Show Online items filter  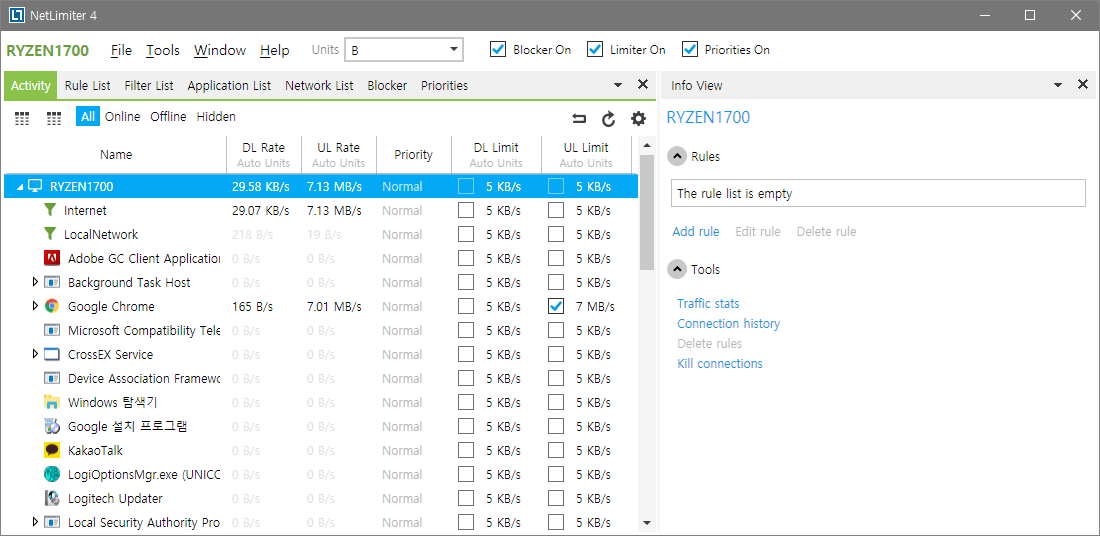(123, 116)
